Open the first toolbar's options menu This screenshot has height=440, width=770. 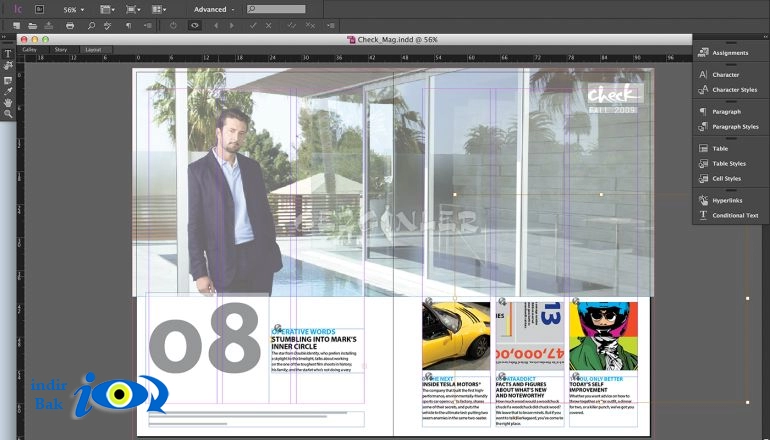coord(147,26)
